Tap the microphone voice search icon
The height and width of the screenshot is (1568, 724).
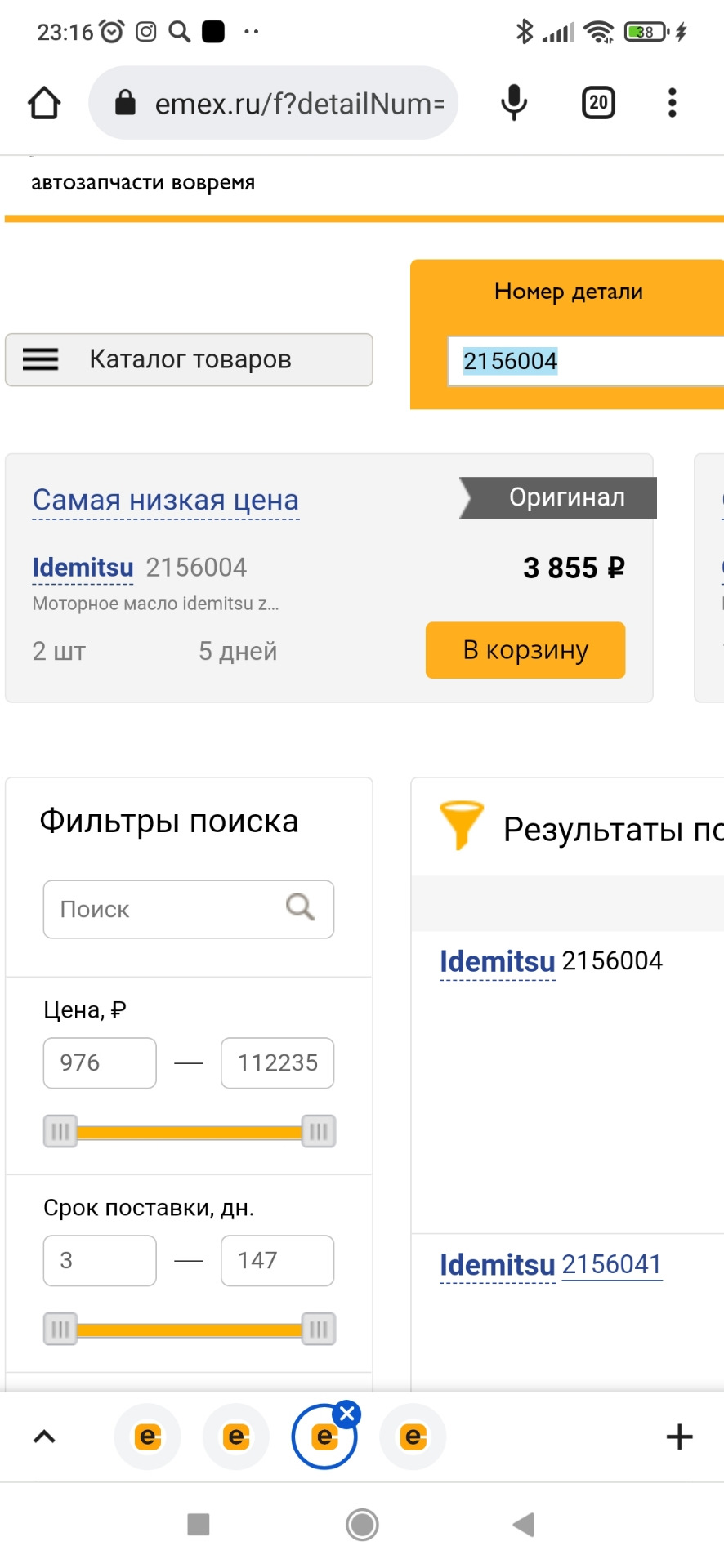(514, 103)
